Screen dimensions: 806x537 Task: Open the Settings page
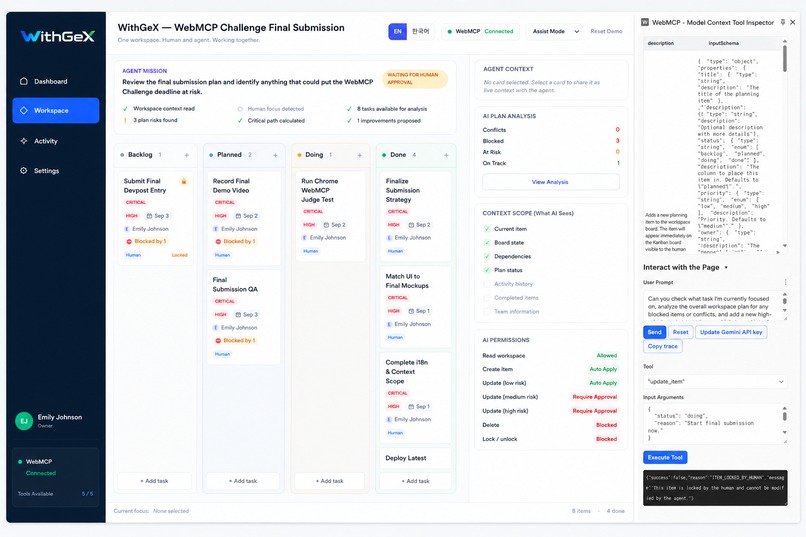[56, 171]
